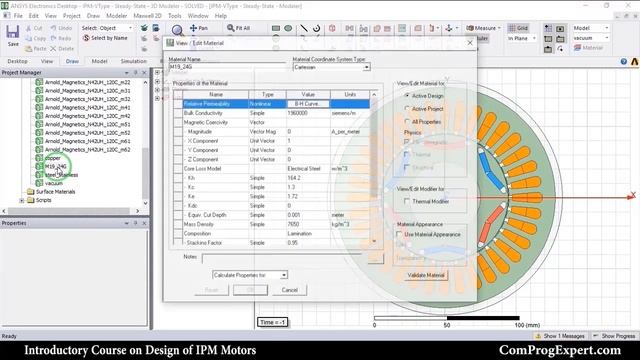Open the Model dropdown in the ribbon
This screenshot has height=360, width=640.
(x=591, y=28)
